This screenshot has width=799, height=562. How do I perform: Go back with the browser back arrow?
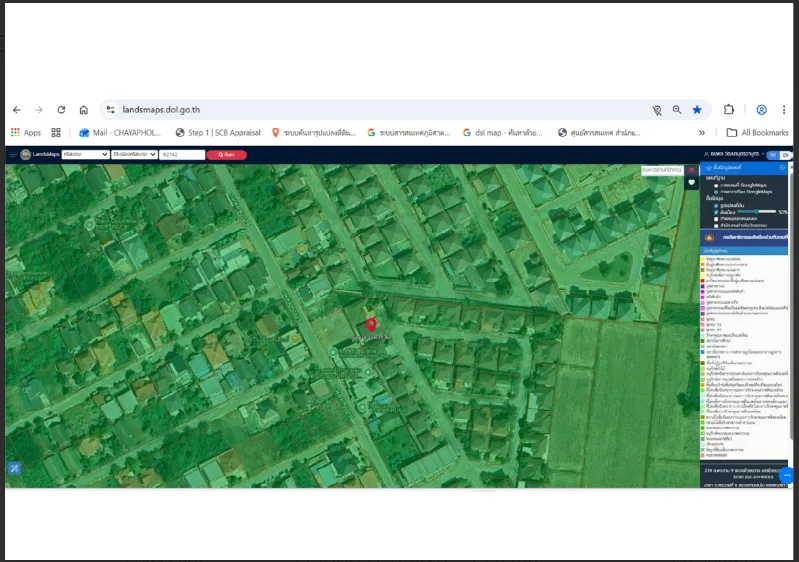click(17, 110)
